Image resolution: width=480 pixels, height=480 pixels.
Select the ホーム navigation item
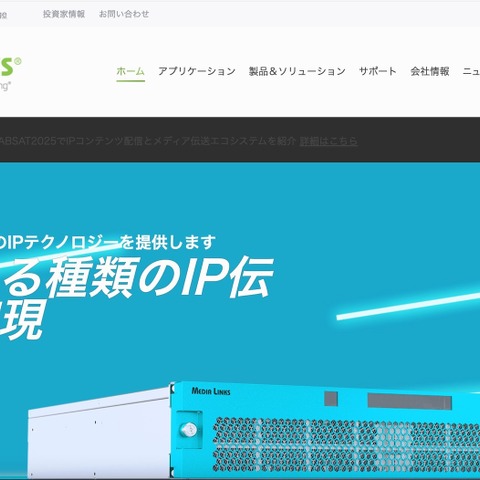(x=130, y=71)
